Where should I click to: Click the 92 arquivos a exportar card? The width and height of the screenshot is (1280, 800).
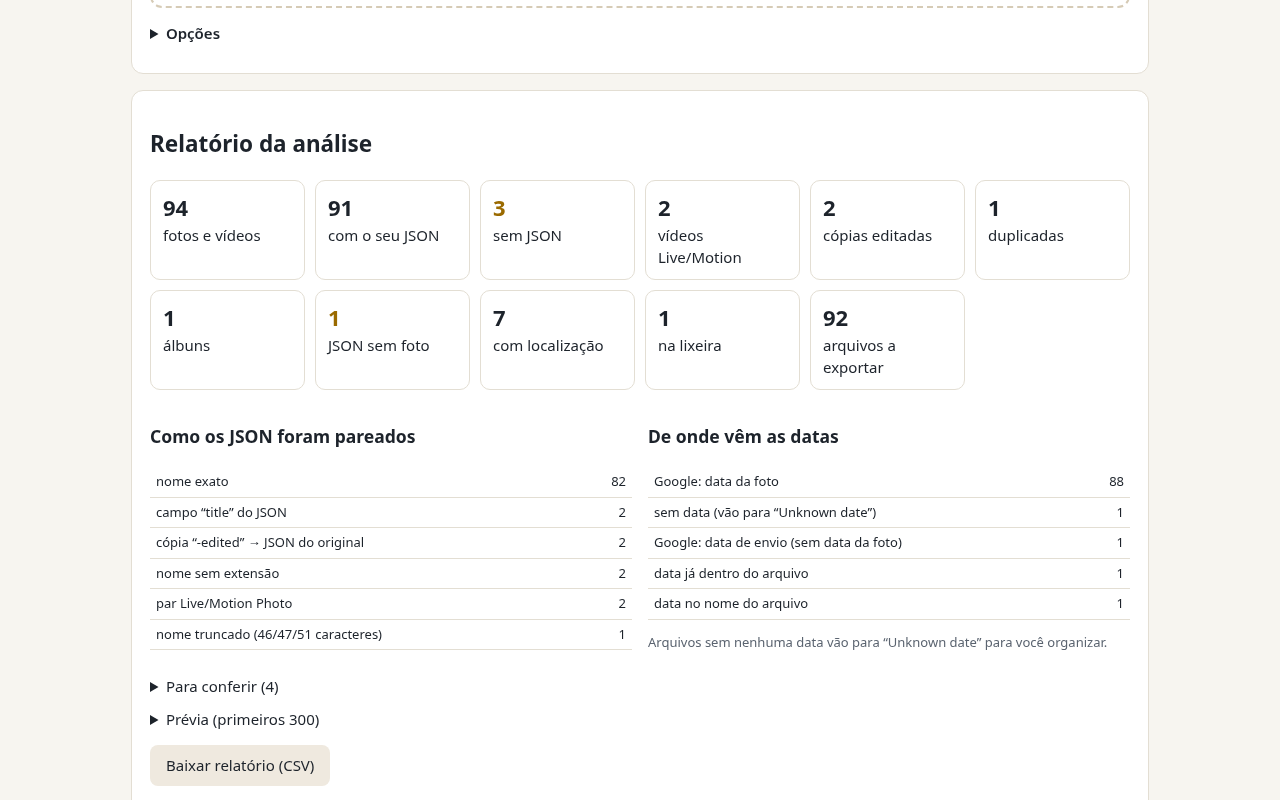(x=887, y=340)
